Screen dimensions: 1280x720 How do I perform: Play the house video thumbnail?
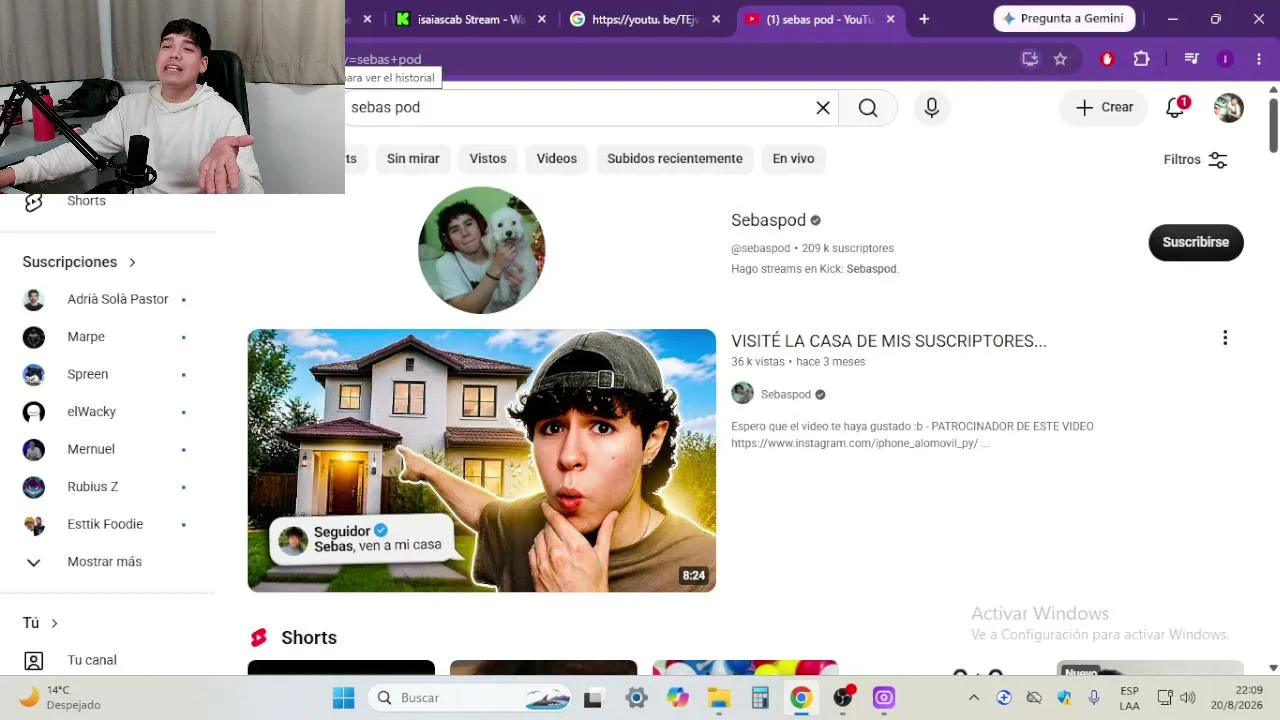click(482, 460)
